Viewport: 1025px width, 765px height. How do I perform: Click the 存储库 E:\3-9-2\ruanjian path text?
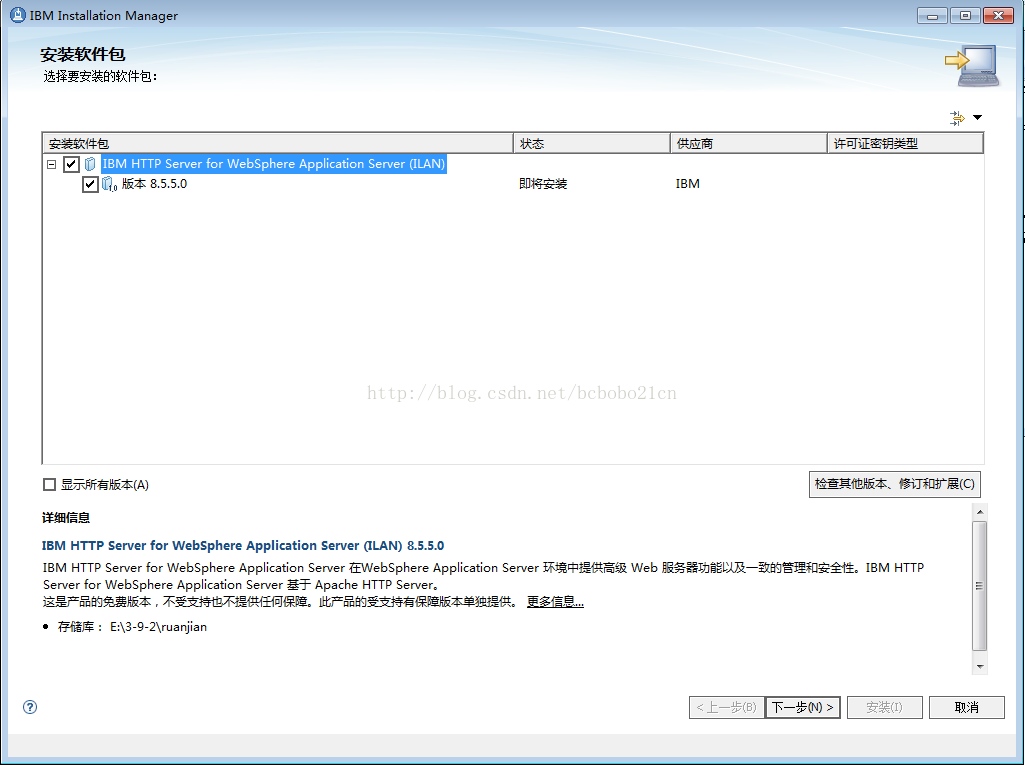(133, 626)
